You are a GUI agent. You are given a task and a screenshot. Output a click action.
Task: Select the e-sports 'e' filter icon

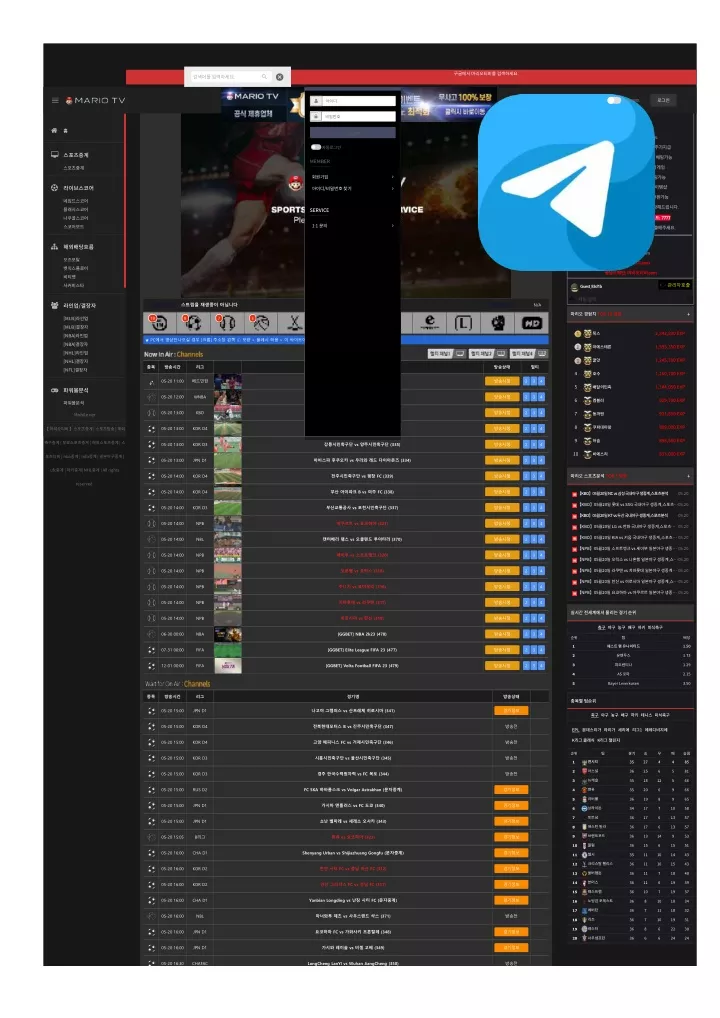429,322
